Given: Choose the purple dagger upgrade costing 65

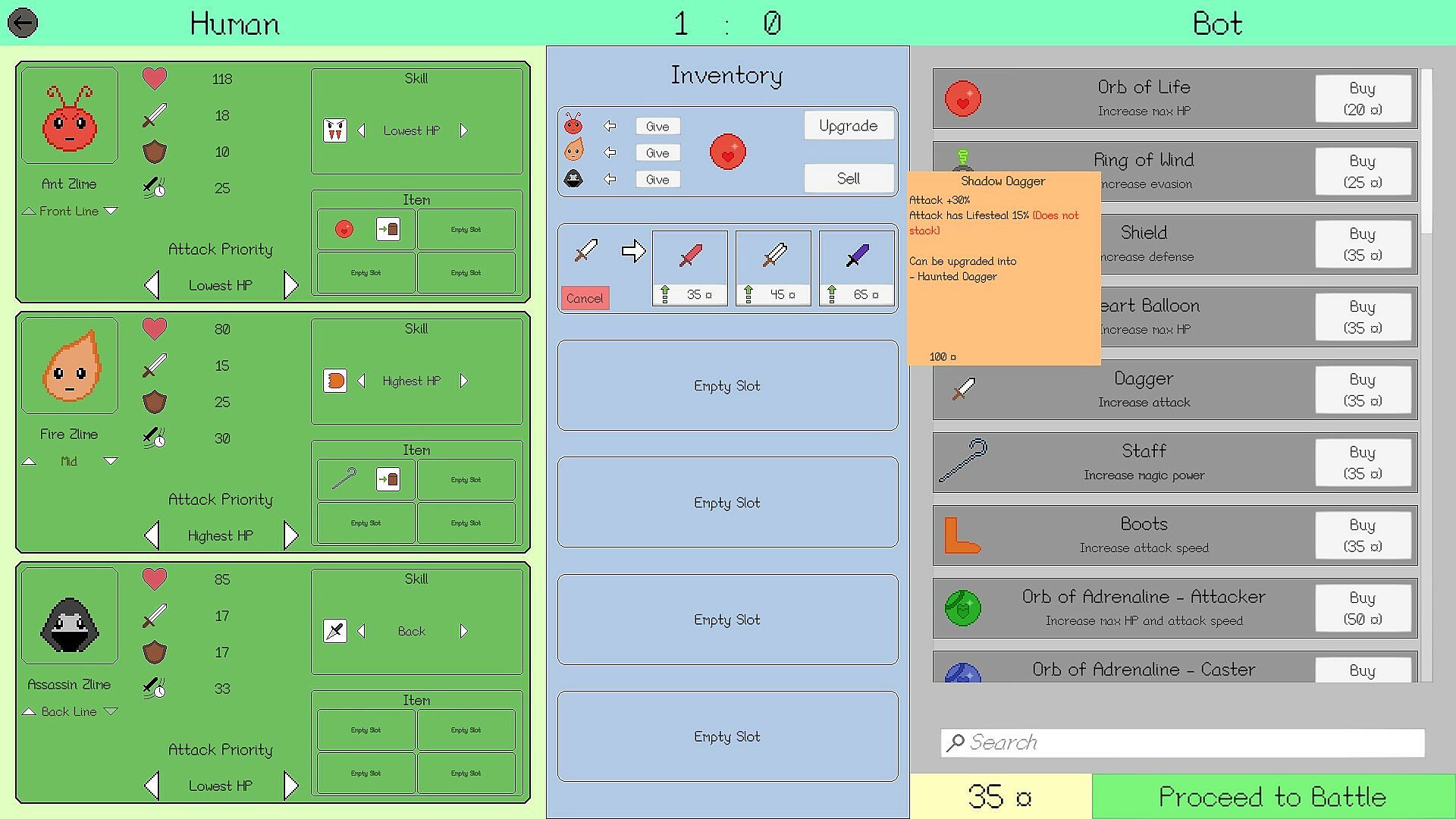Looking at the screenshot, I should point(856,268).
